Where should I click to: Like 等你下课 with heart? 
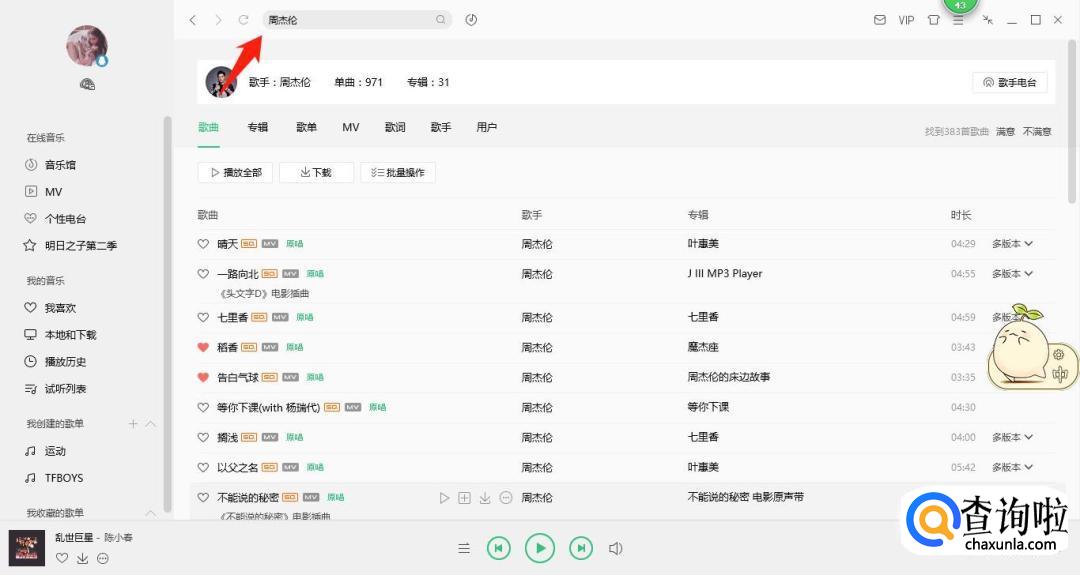coord(203,408)
